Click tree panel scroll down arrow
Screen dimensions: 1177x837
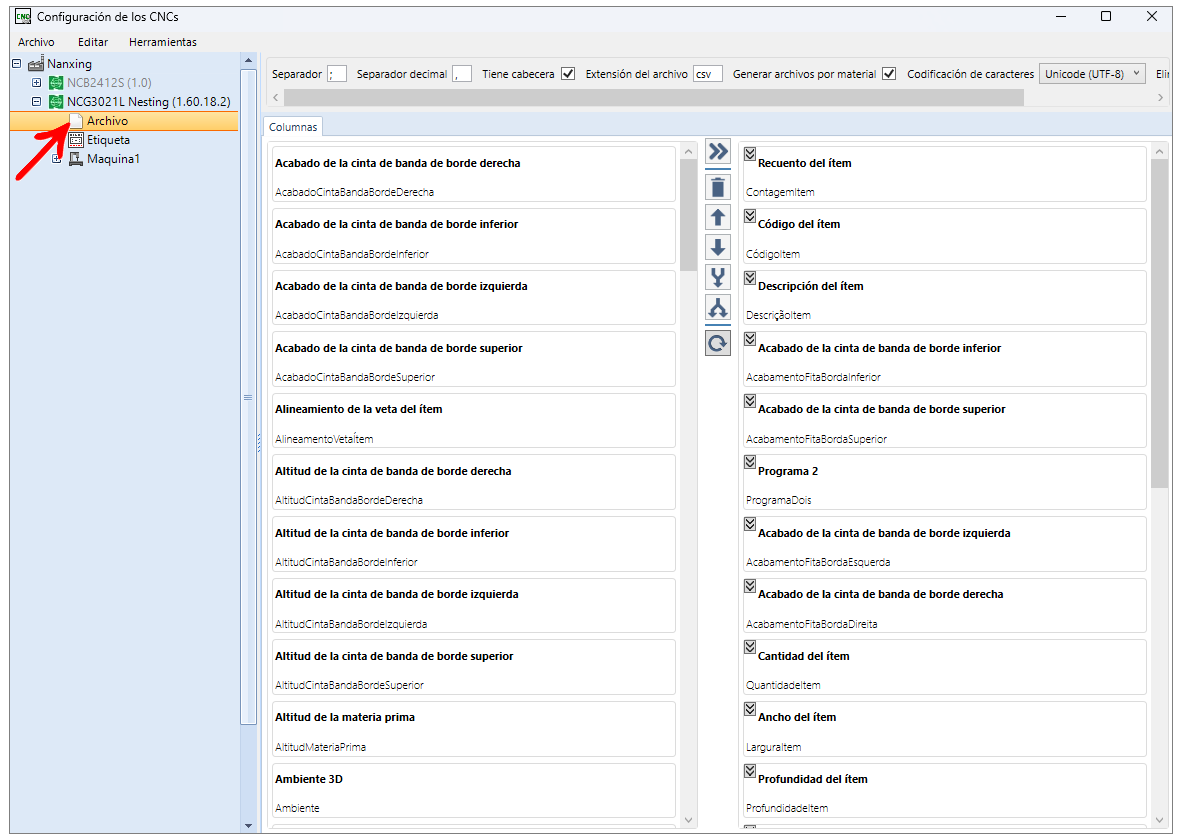click(x=248, y=826)
